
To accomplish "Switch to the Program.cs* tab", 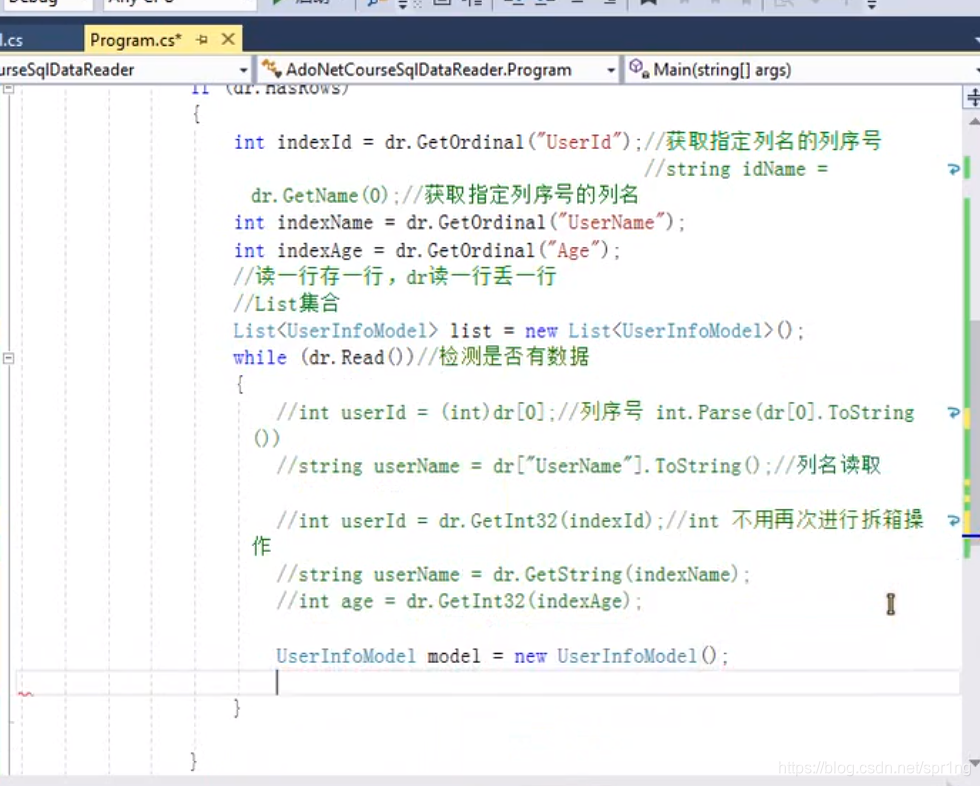I will tap(136, 40).
